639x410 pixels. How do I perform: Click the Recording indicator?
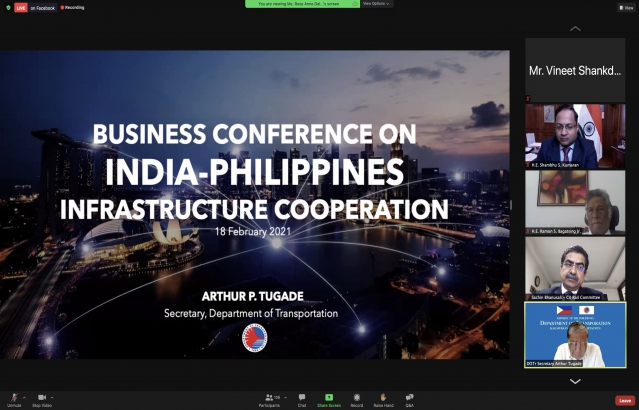tap(73, 7)
